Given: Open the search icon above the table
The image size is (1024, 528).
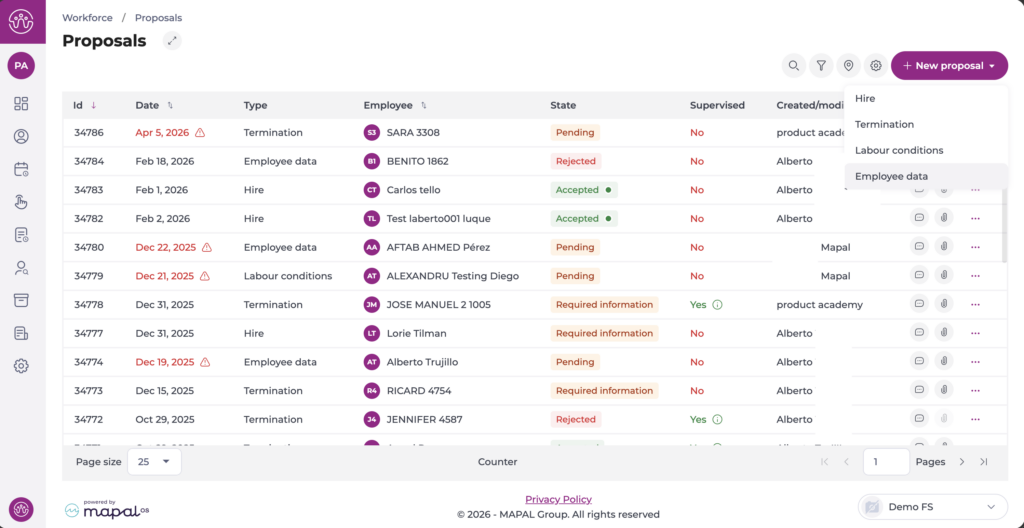Looking at the screenshot, I should click(794, 66).
